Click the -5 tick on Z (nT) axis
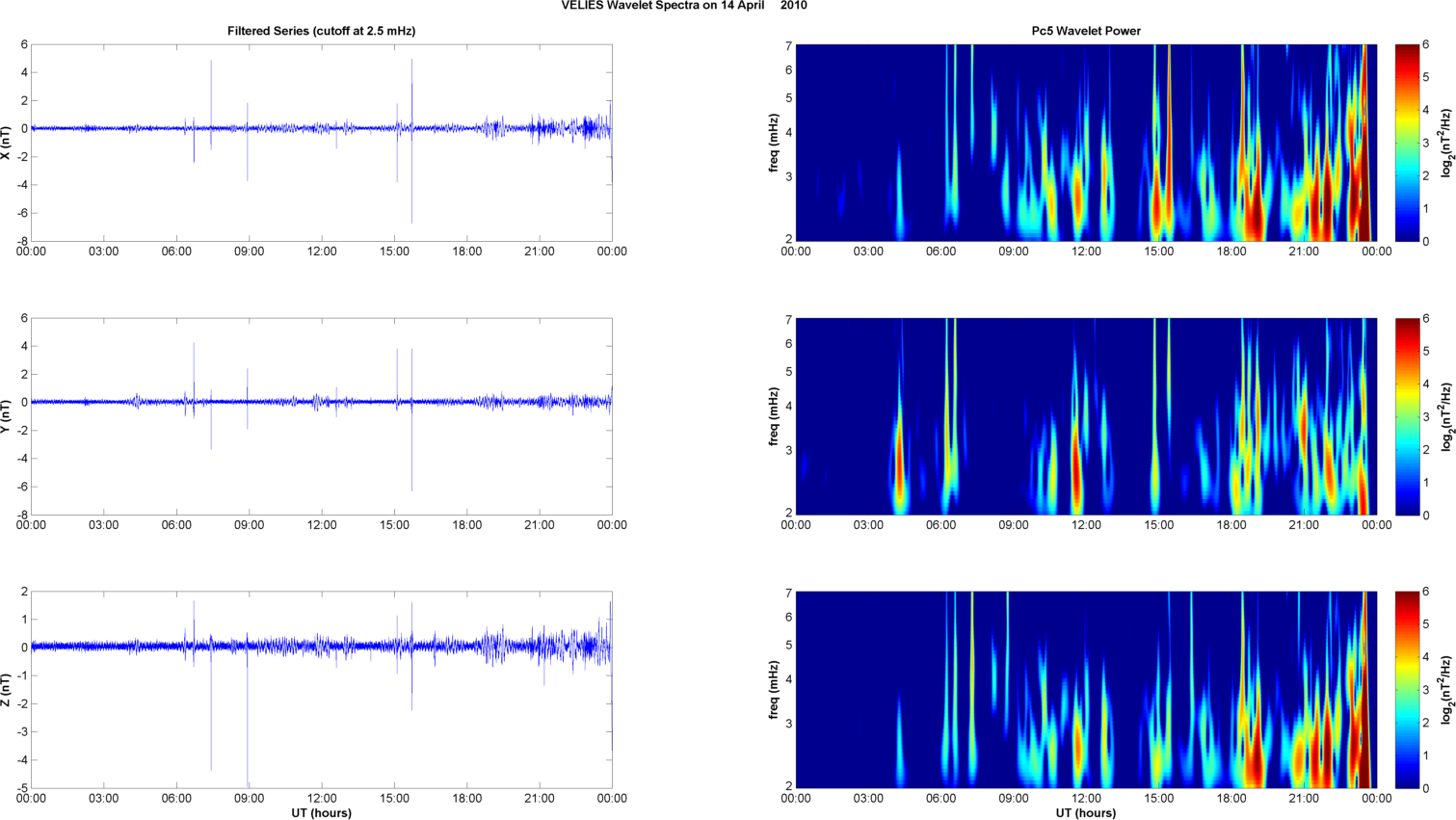Image resolution: width=1456 pixels, height=820 pixels. [22, 788]
